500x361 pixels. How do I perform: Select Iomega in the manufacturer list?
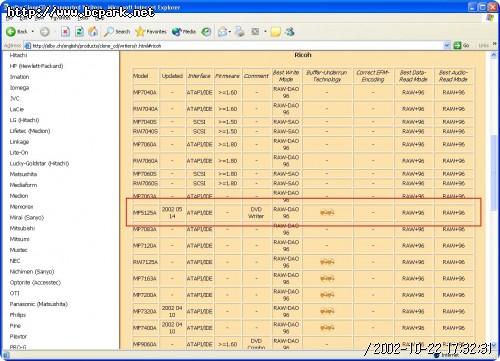[19, 88]
